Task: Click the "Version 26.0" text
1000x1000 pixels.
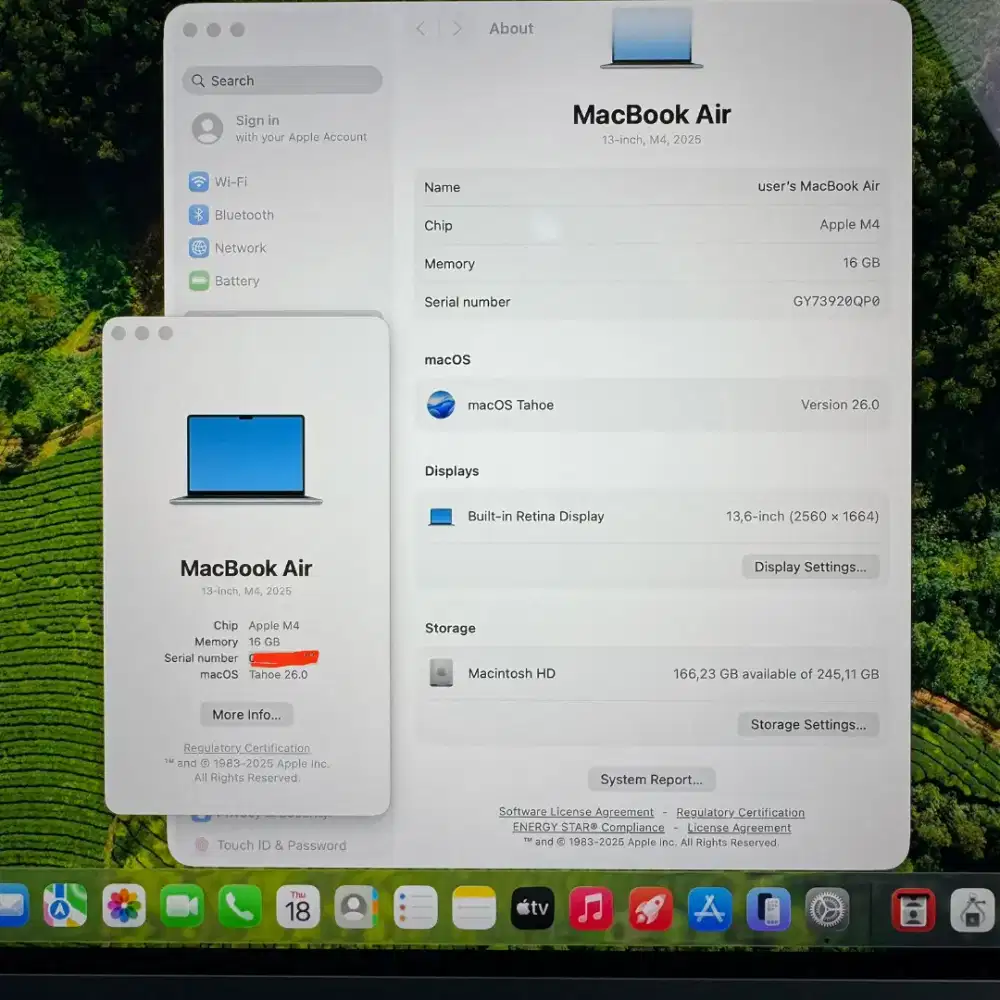Action: pos(840,404)
